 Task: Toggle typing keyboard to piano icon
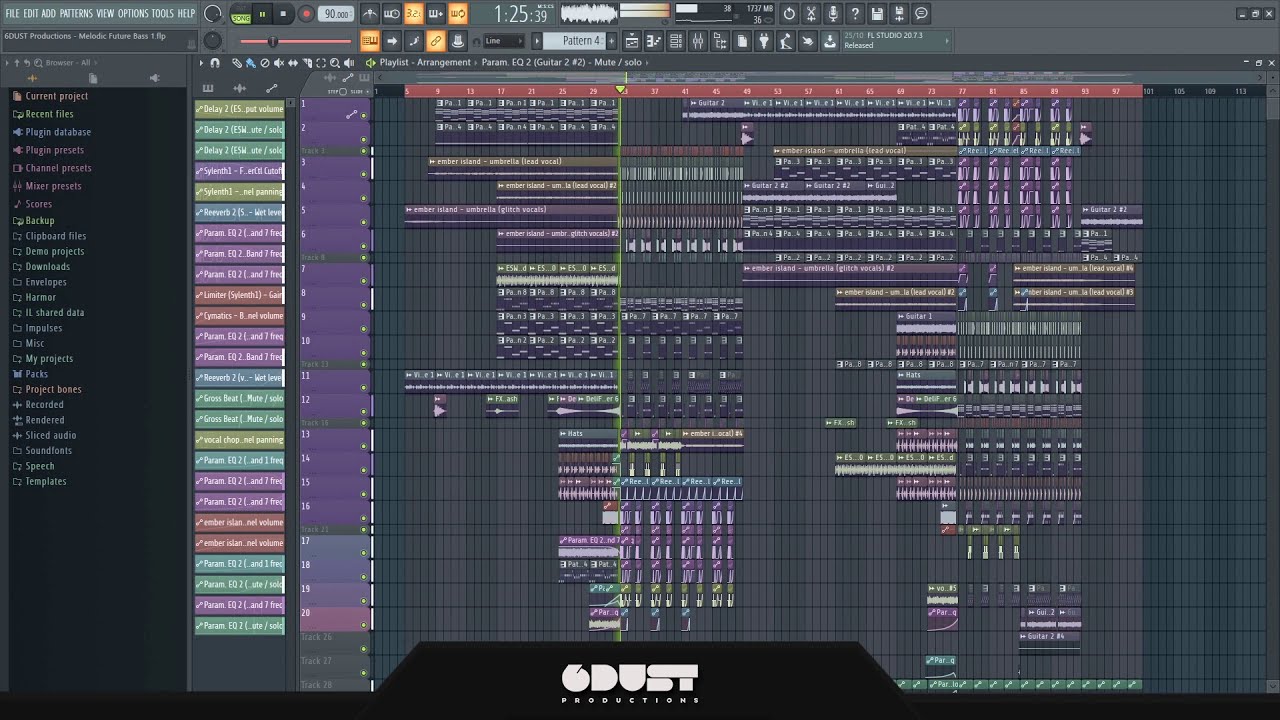click(370, 41)
